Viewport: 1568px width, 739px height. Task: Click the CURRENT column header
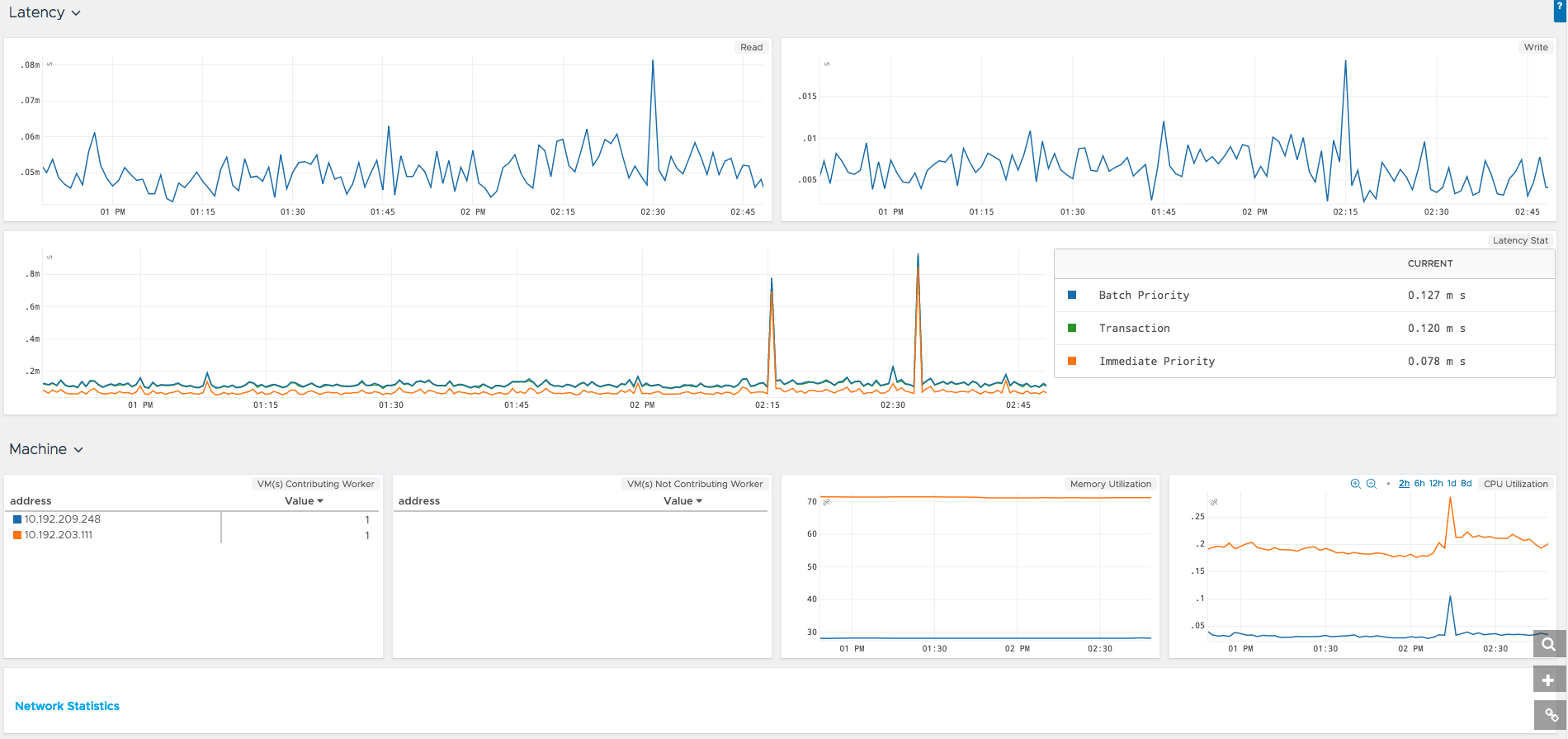pyautogui.click(x=1430, y=263)
